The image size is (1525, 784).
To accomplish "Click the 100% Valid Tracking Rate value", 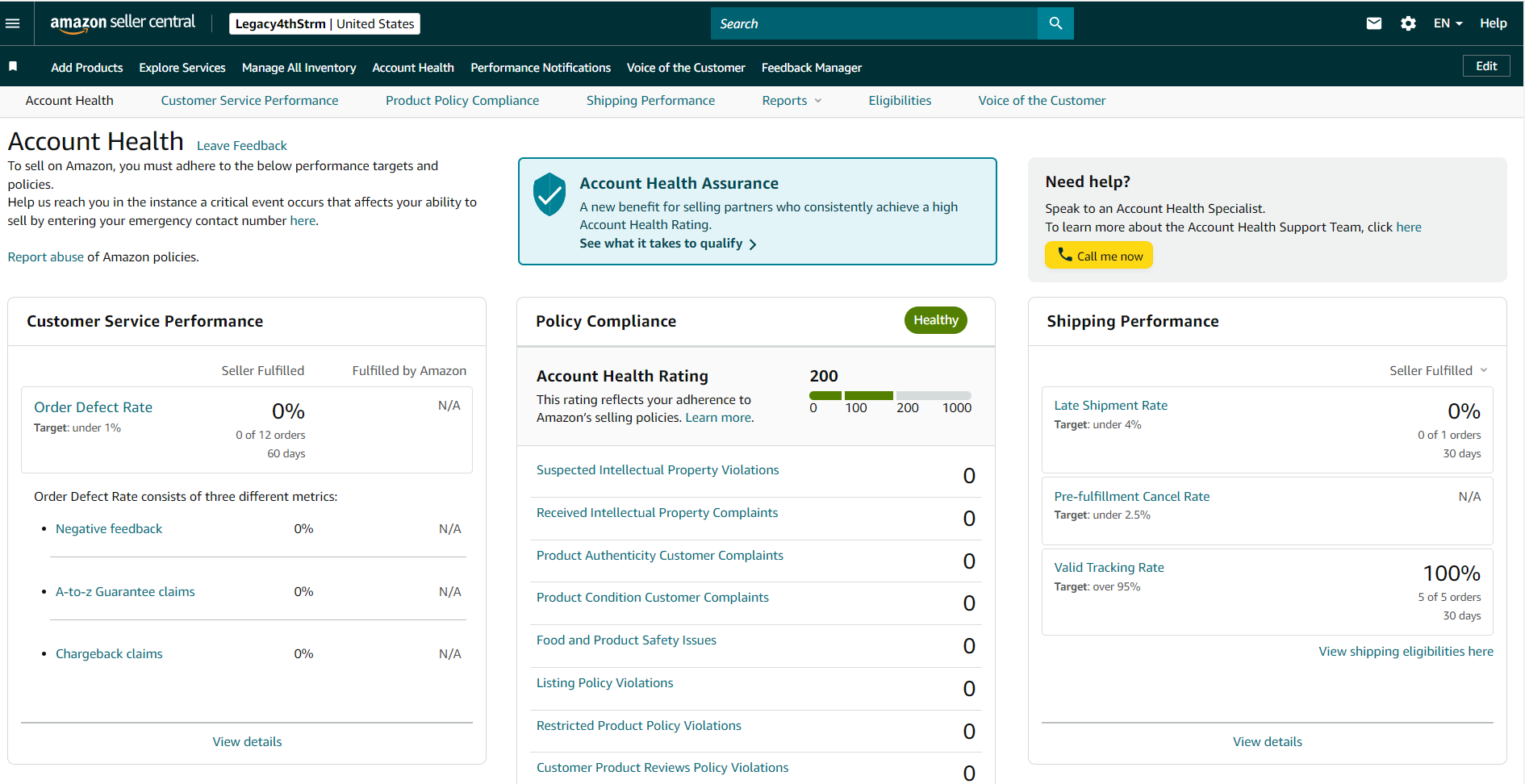I will [1452, 573].
